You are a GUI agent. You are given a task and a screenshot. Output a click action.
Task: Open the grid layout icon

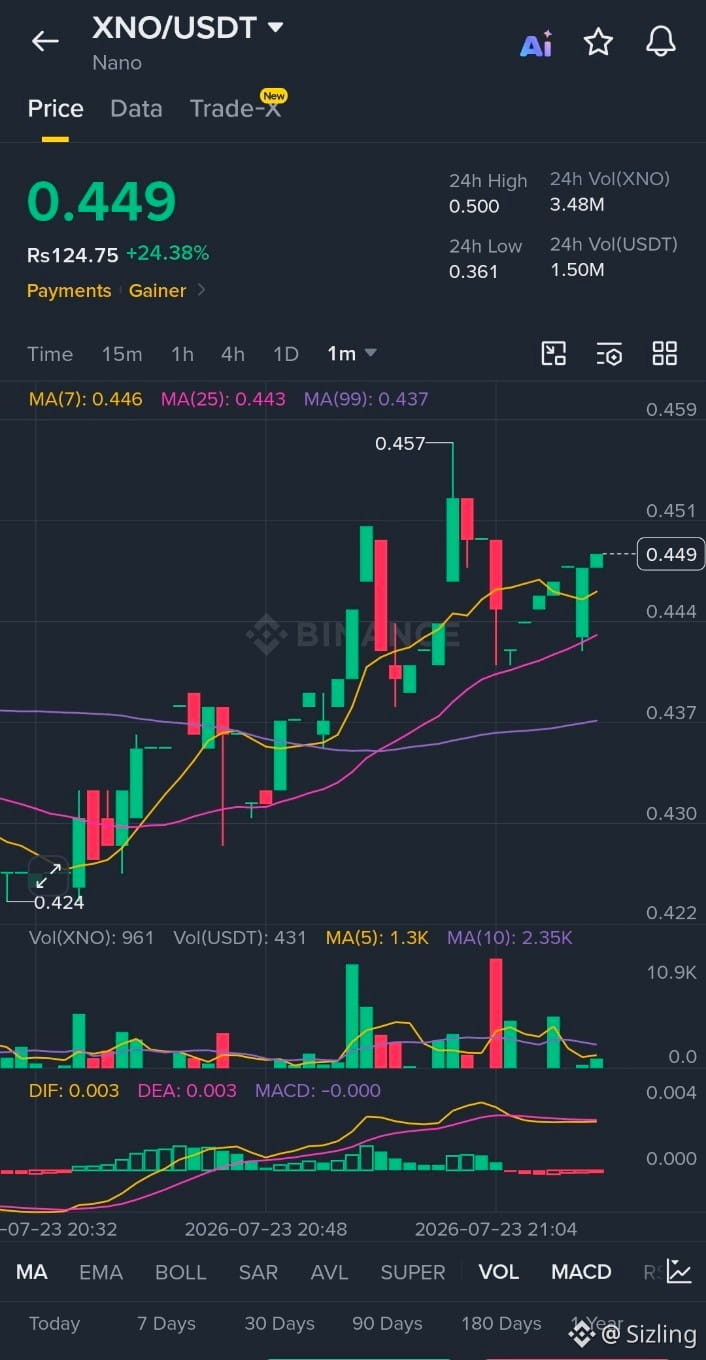pos(664,353)
